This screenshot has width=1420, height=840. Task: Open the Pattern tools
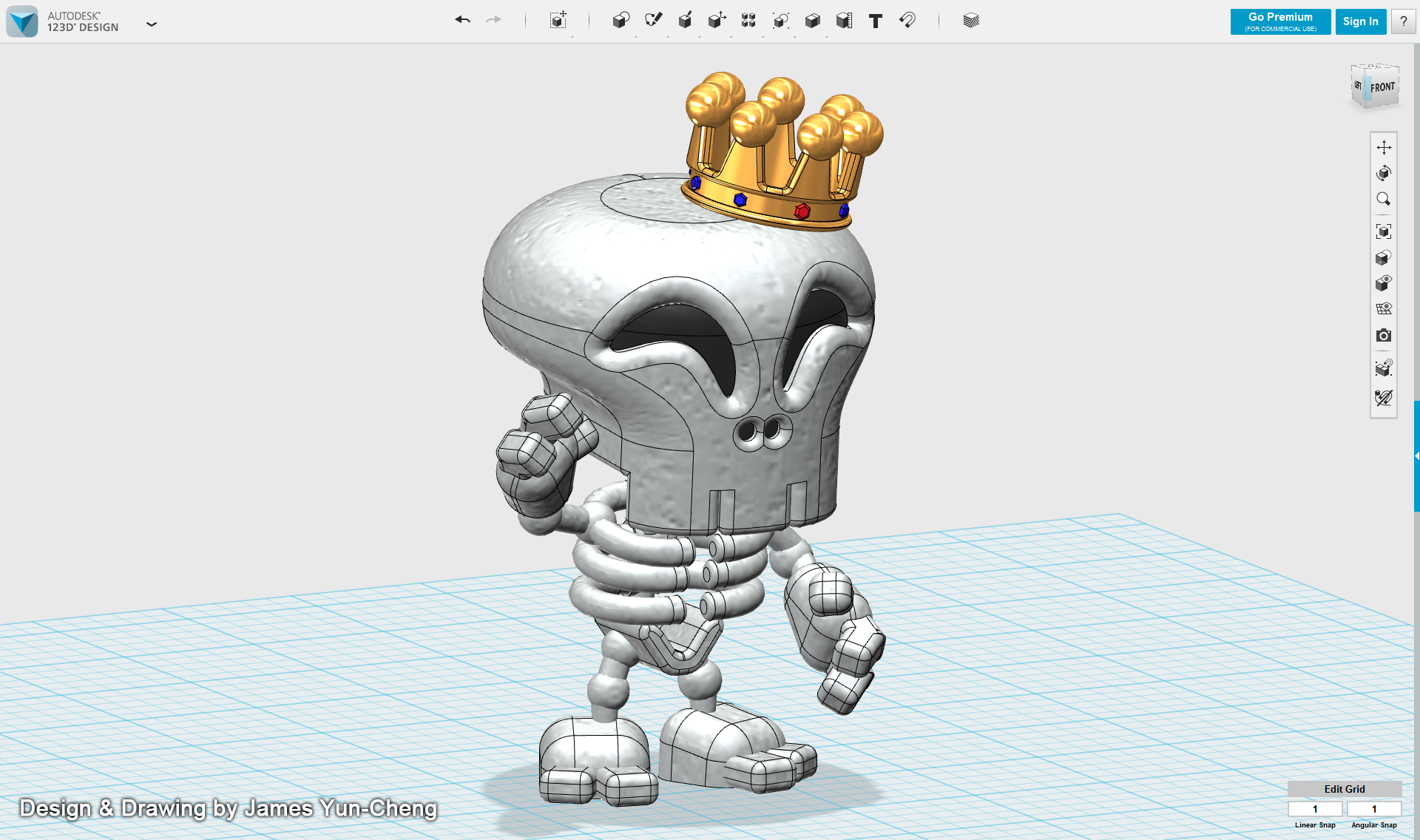point(748,20)
